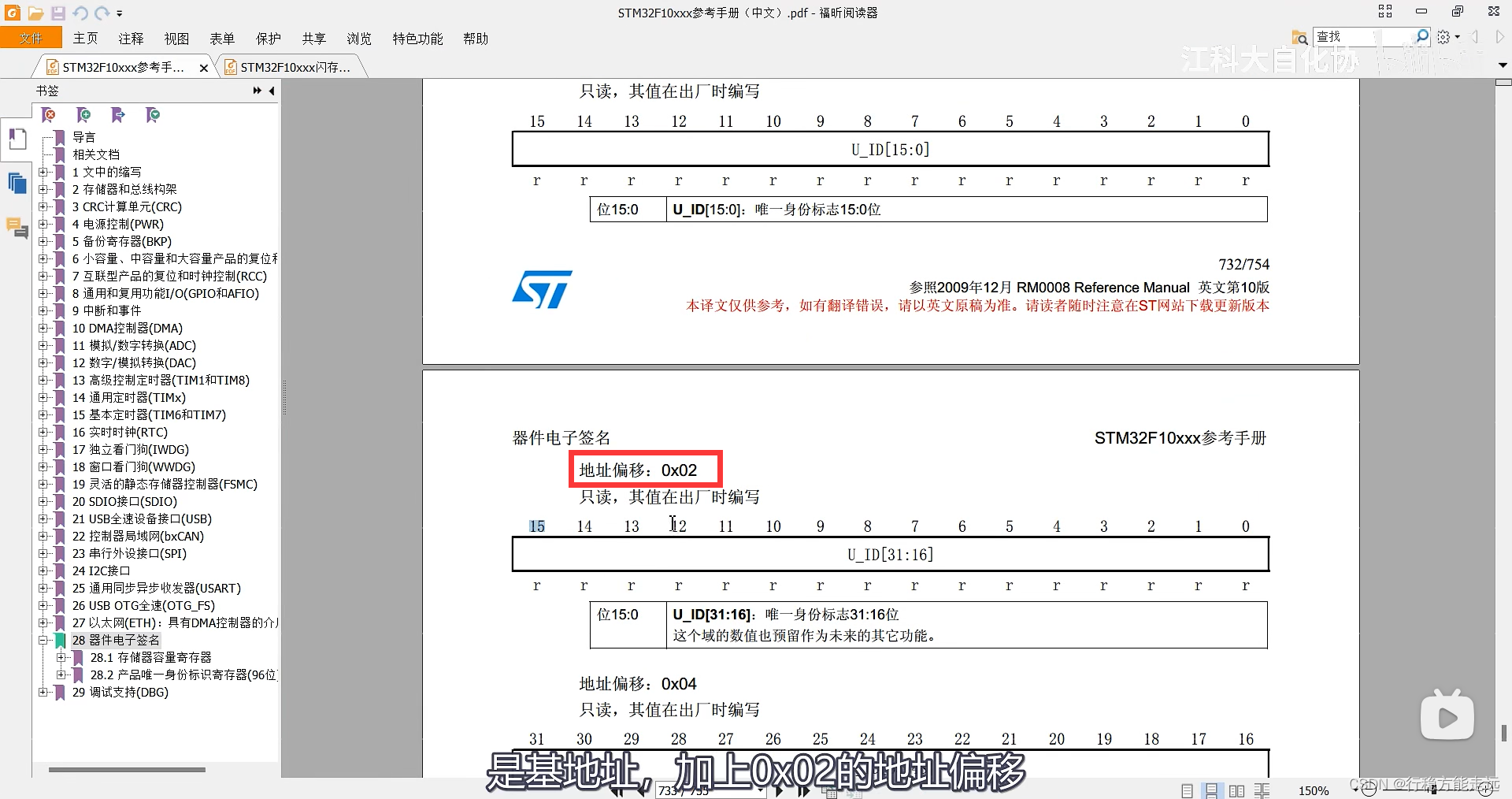Expand the 8 通用和复用功能I/O bookmark

click(x=43, y=293)
